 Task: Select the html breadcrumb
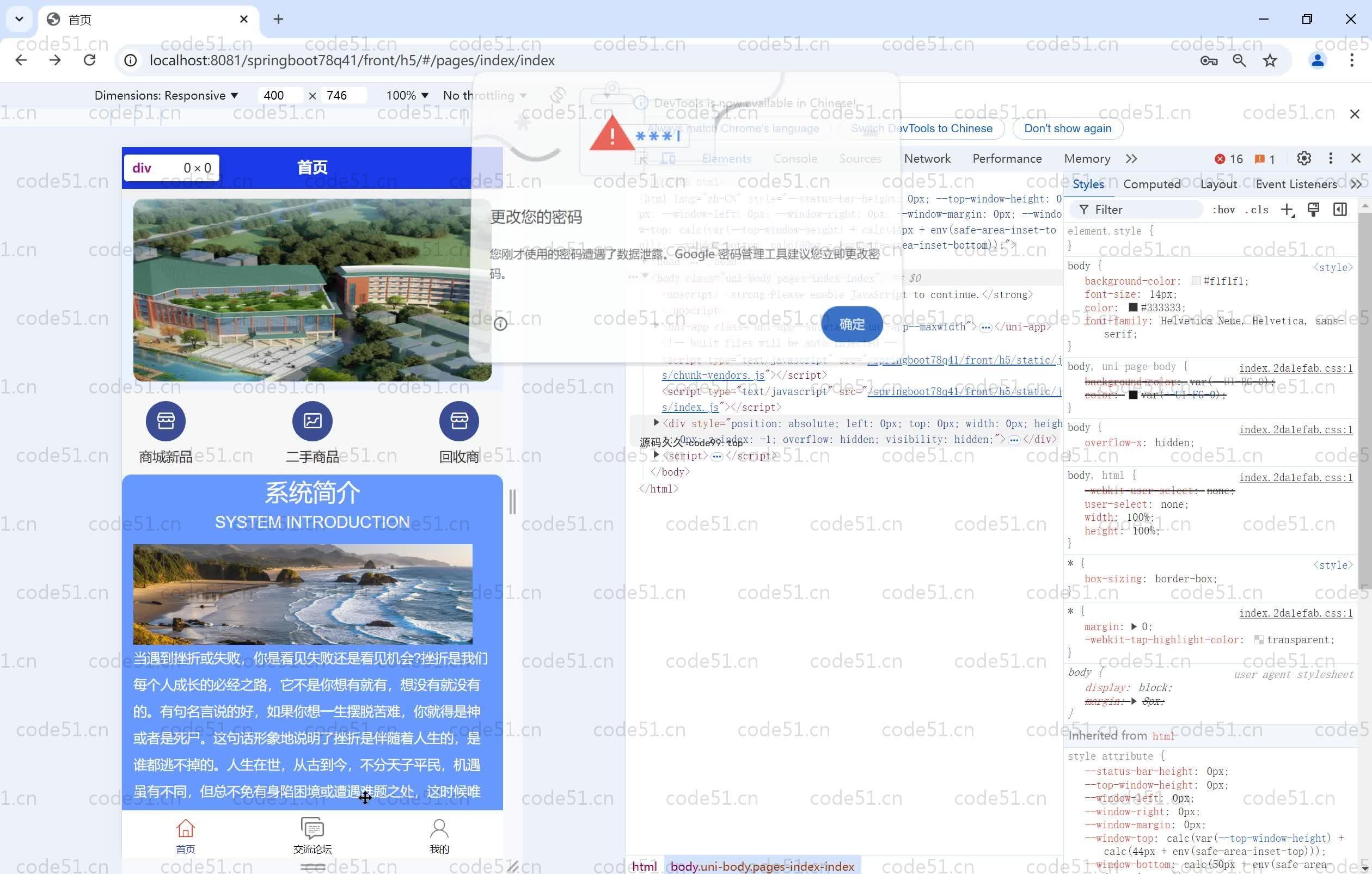[x=645, y=866]
